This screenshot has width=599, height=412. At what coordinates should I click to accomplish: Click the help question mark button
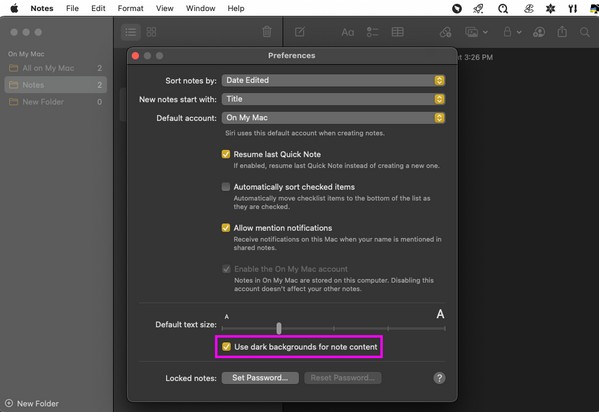[439, 378]
